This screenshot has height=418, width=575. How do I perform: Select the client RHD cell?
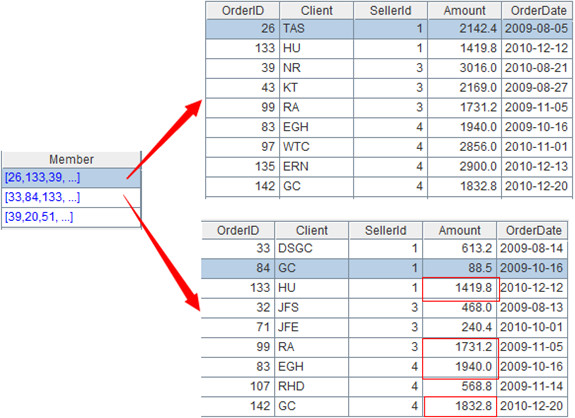(312, 387)
